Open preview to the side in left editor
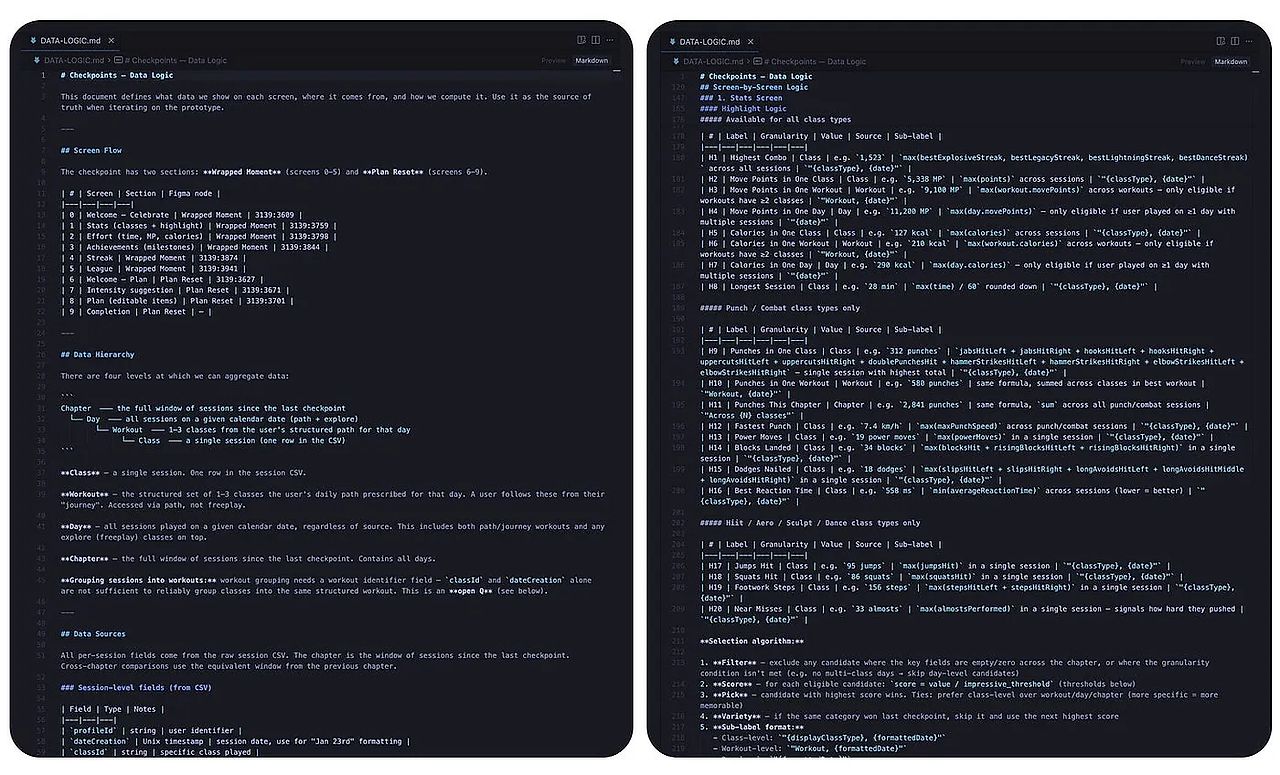 click(x=582, y=40)
